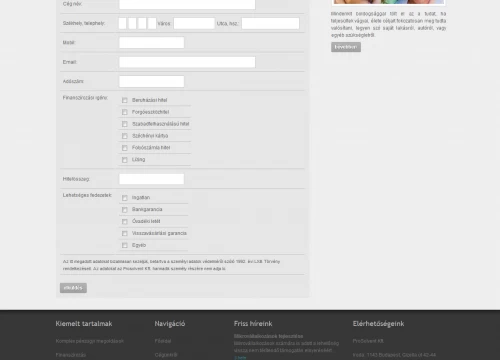500x360 pixels.
Task: Open the Főoldal link under Navigáció
Action: click(x=163, y=341)
